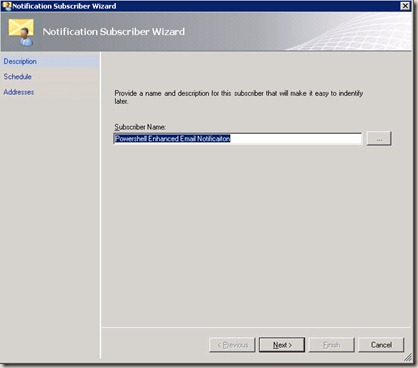Close the wizard with the X button

click(405, 6)
